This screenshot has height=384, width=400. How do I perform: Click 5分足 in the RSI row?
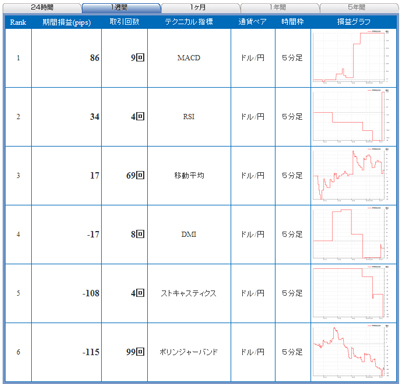[292, 117]
